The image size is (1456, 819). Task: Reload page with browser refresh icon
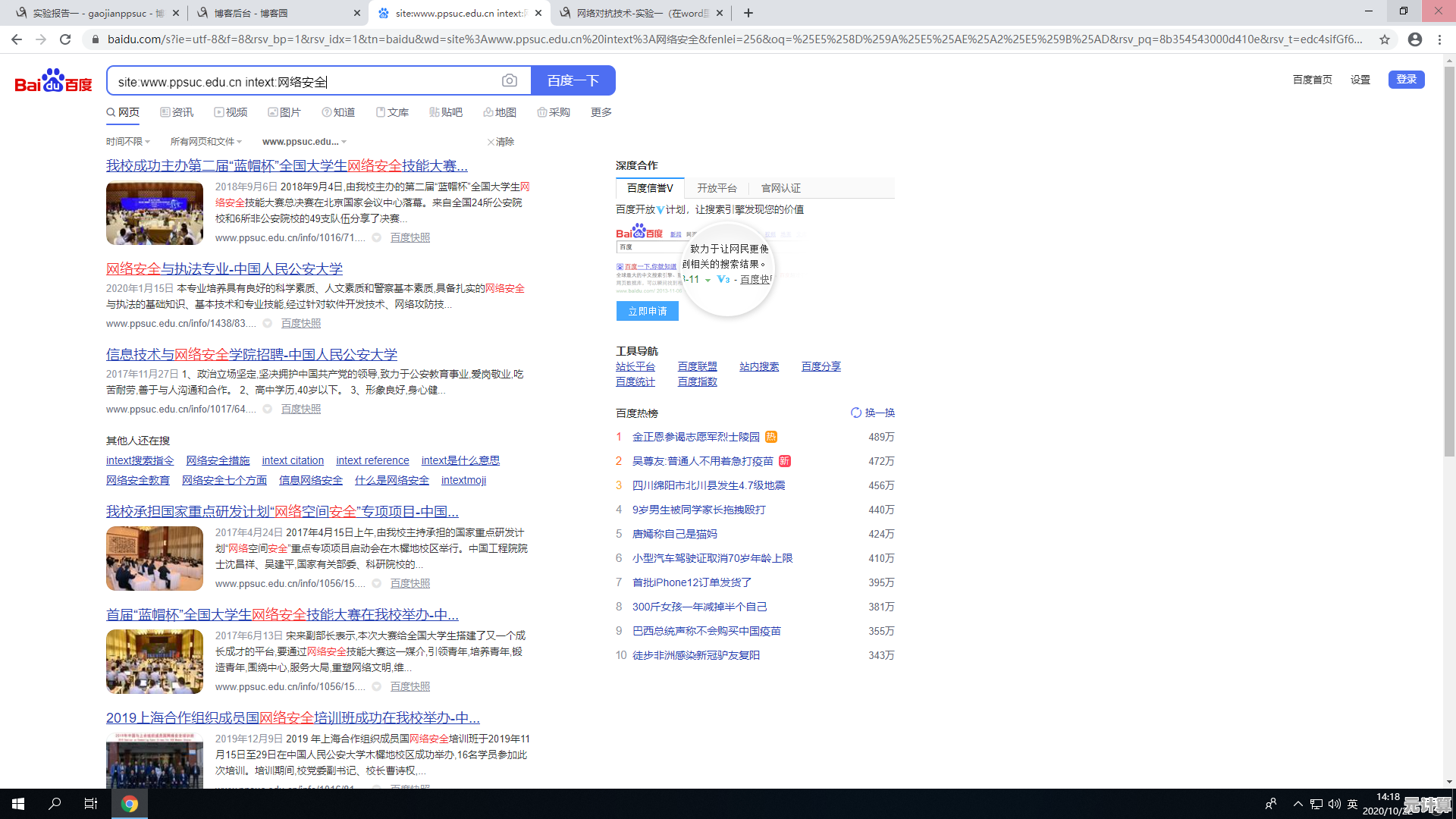coord(65,39)
